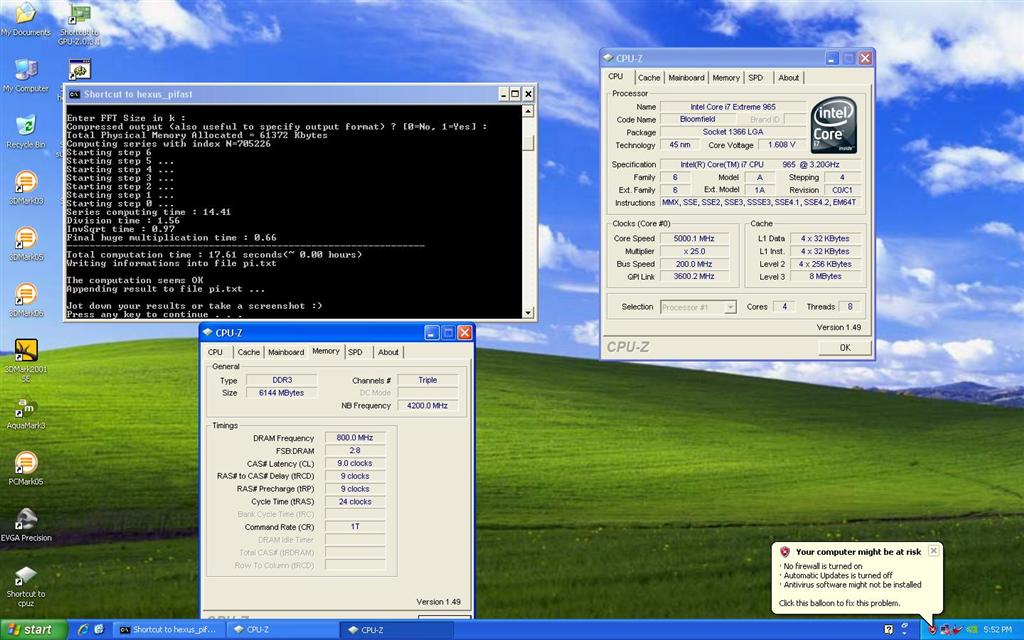Select About tab in memory window
The image size is (1024, 640).
388,352
